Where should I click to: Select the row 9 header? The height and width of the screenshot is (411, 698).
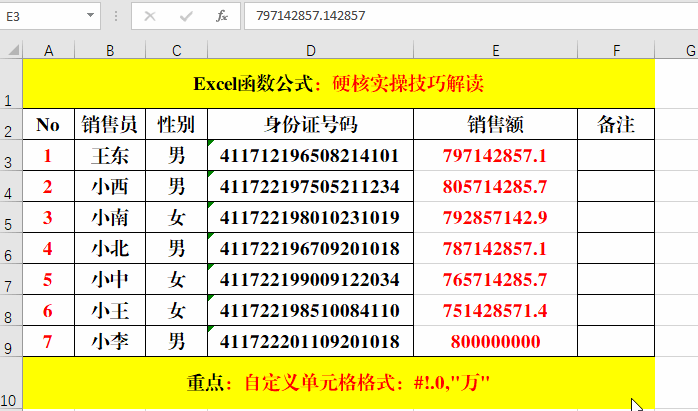coord(11,342)
